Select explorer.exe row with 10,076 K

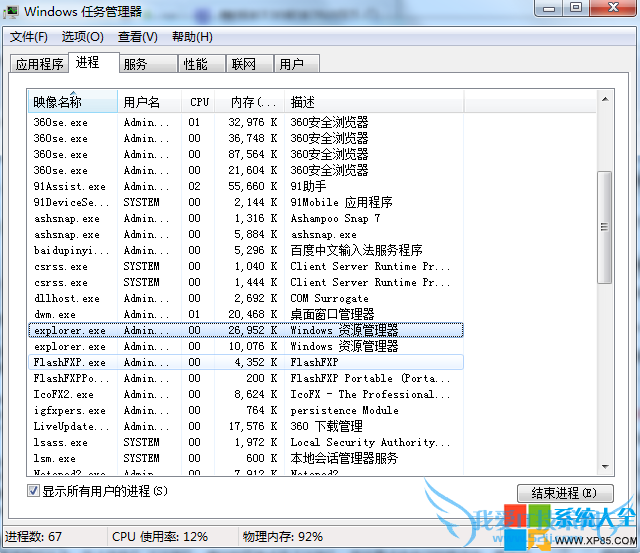(x=246, y=346)
